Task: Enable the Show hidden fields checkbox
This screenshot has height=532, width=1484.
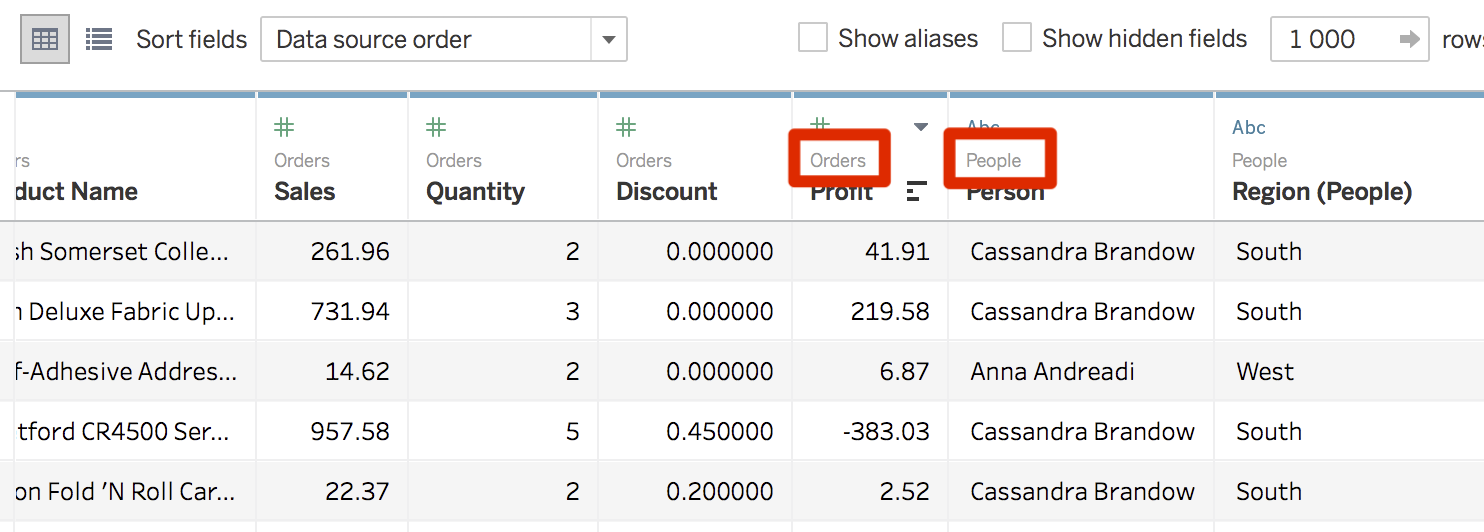Action: pos(1017,39)
